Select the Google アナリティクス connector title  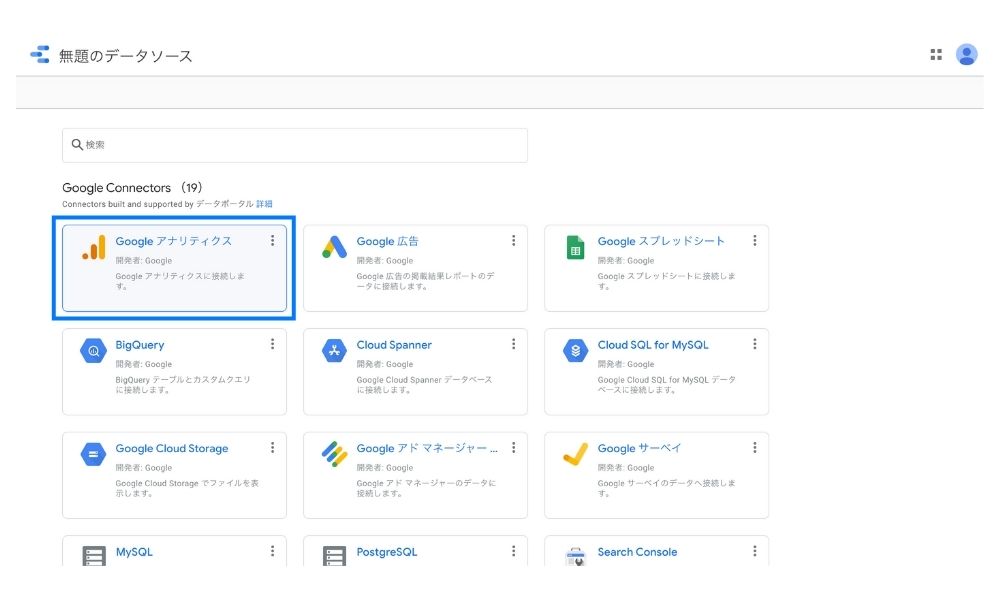(173, 241)
